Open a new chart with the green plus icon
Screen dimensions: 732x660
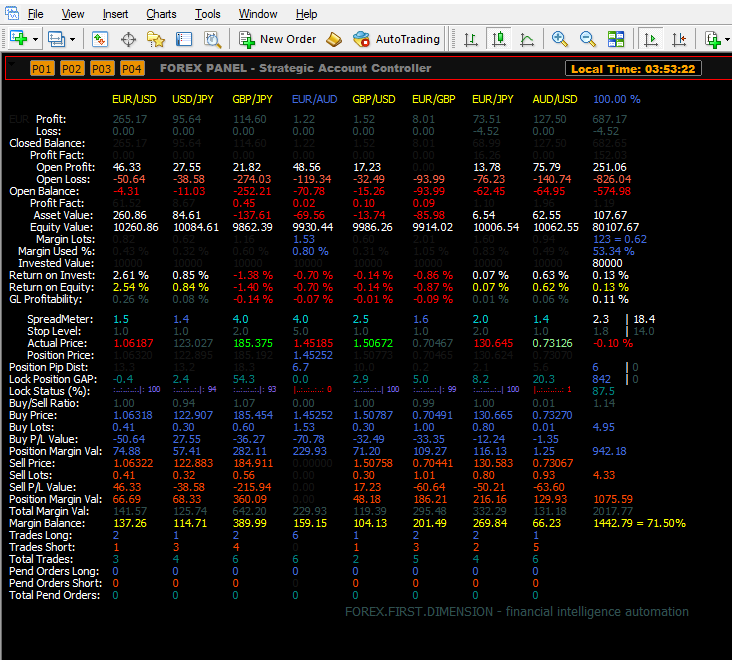tap(19, 39)
